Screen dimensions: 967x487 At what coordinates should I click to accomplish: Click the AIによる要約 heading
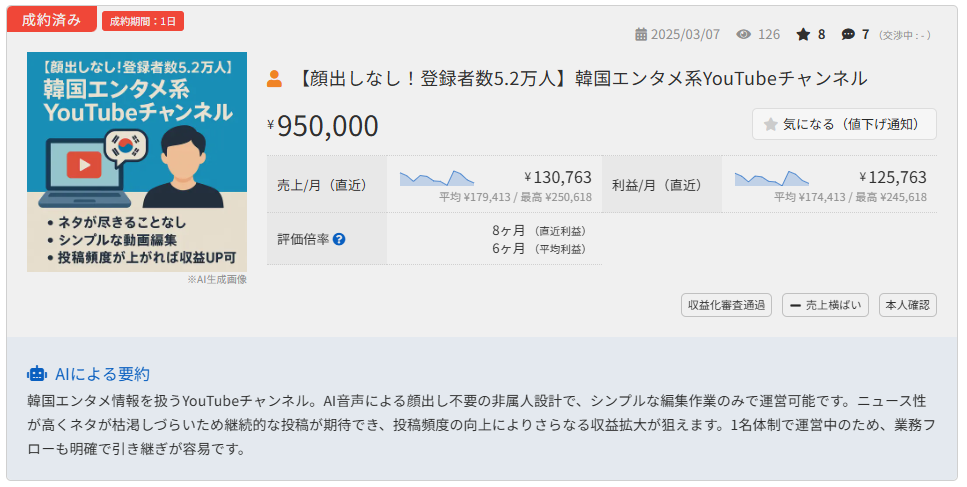(102, 374)
